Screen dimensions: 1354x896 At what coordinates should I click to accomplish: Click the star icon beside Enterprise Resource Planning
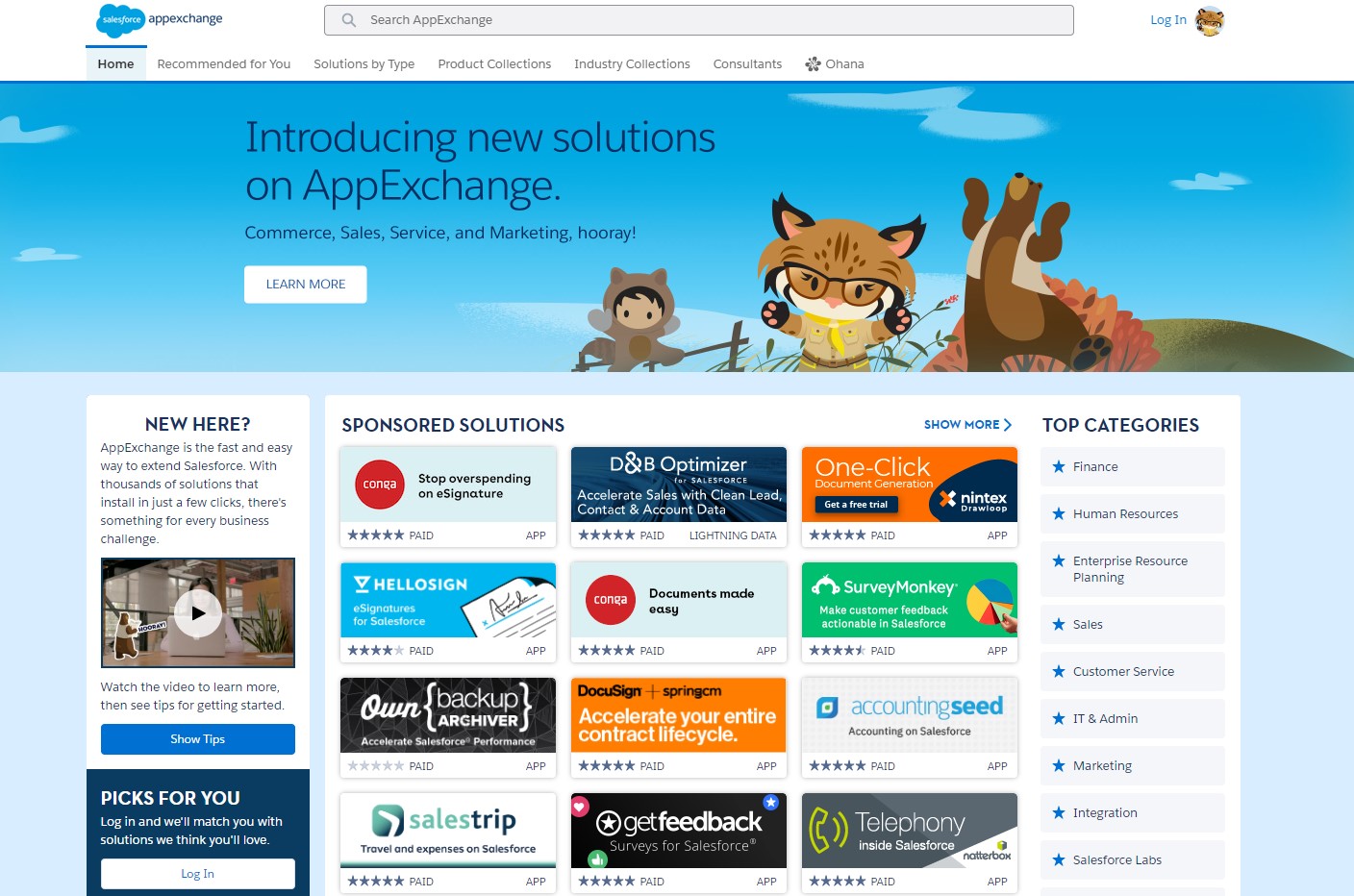[x=1059, y=560]
